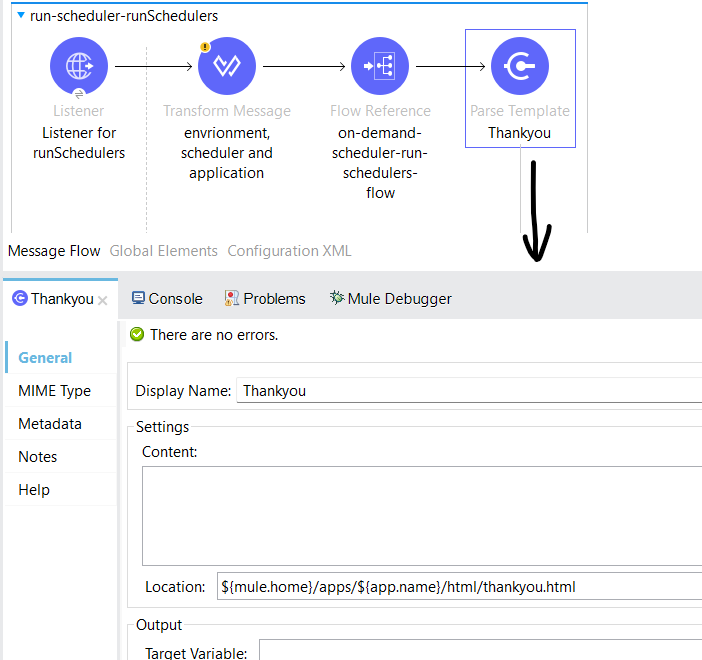Click the exchange badge under the Listener icon
Screen dimensions: 702x660
click(79, 94)
